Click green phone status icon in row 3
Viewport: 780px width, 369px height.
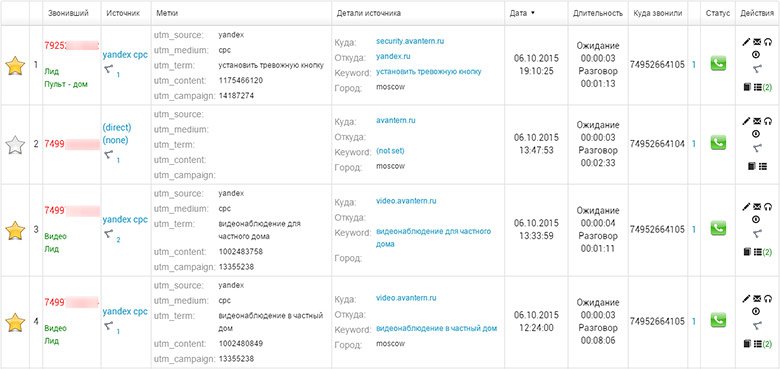tap(718, 228)
